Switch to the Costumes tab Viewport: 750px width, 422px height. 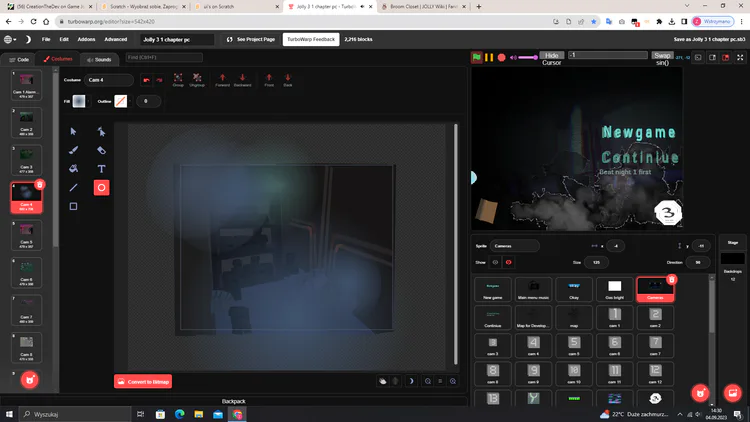pos(58,59)
